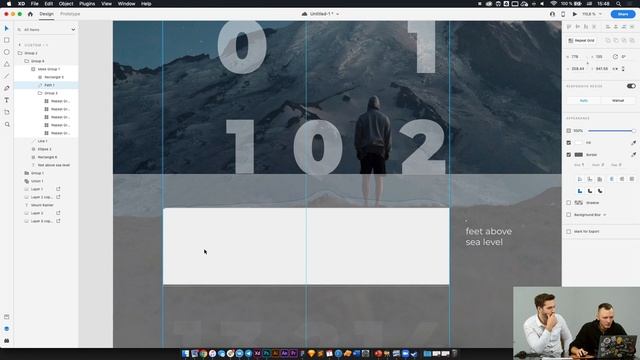
Task: Toggle the Responsive Resize switch
Action: pos(631,86)
